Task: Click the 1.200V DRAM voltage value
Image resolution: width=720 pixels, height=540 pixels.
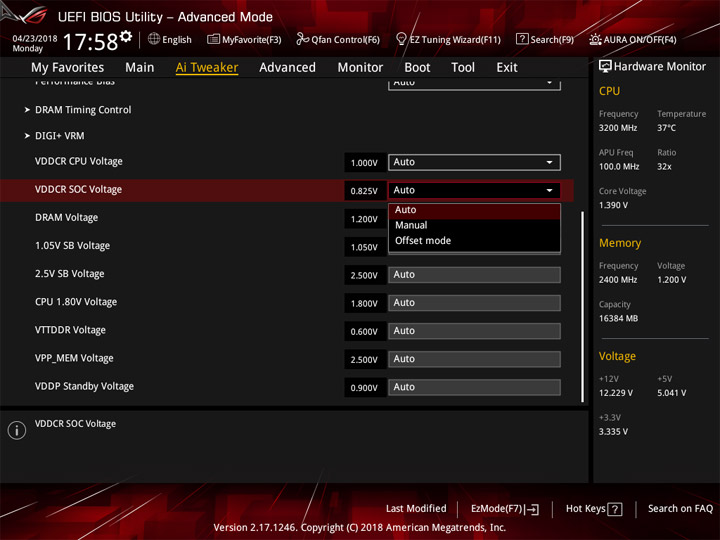Action: click(364, 219)
